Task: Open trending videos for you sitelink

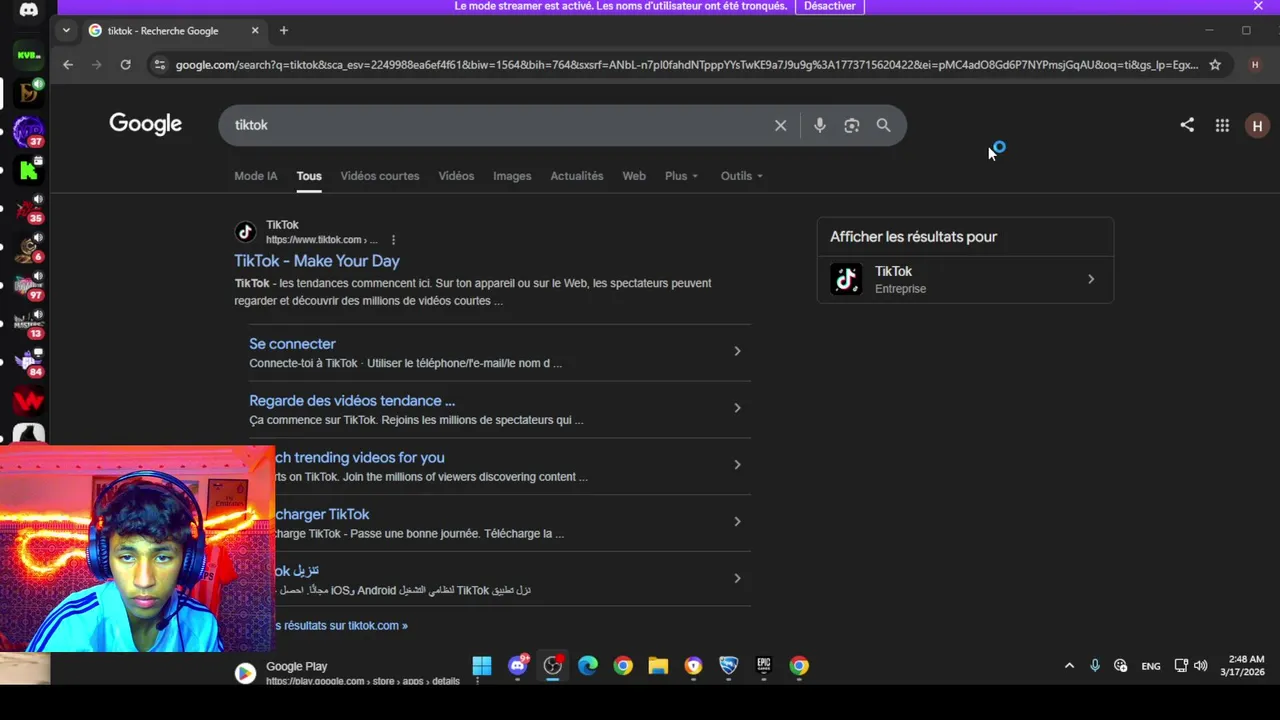Action: pos(360,458)
